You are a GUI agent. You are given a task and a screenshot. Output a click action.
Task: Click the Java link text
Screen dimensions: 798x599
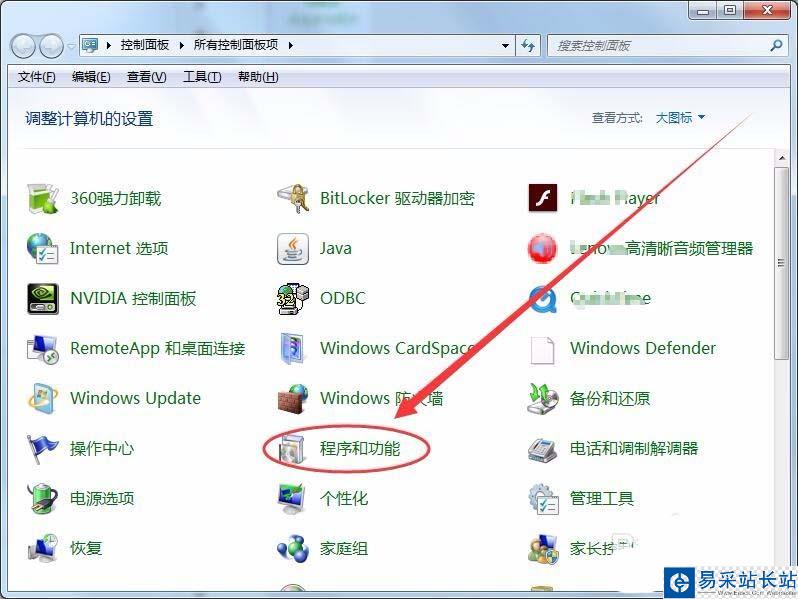[x=336, y=248]
